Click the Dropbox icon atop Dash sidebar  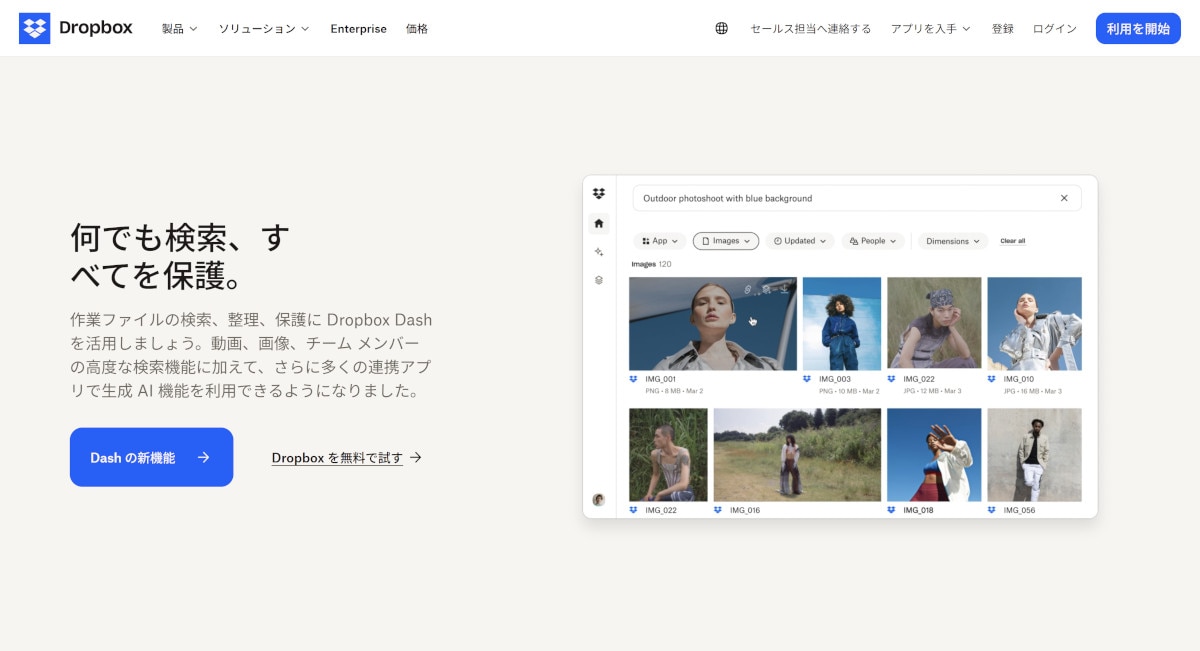(x=599, y=193)
